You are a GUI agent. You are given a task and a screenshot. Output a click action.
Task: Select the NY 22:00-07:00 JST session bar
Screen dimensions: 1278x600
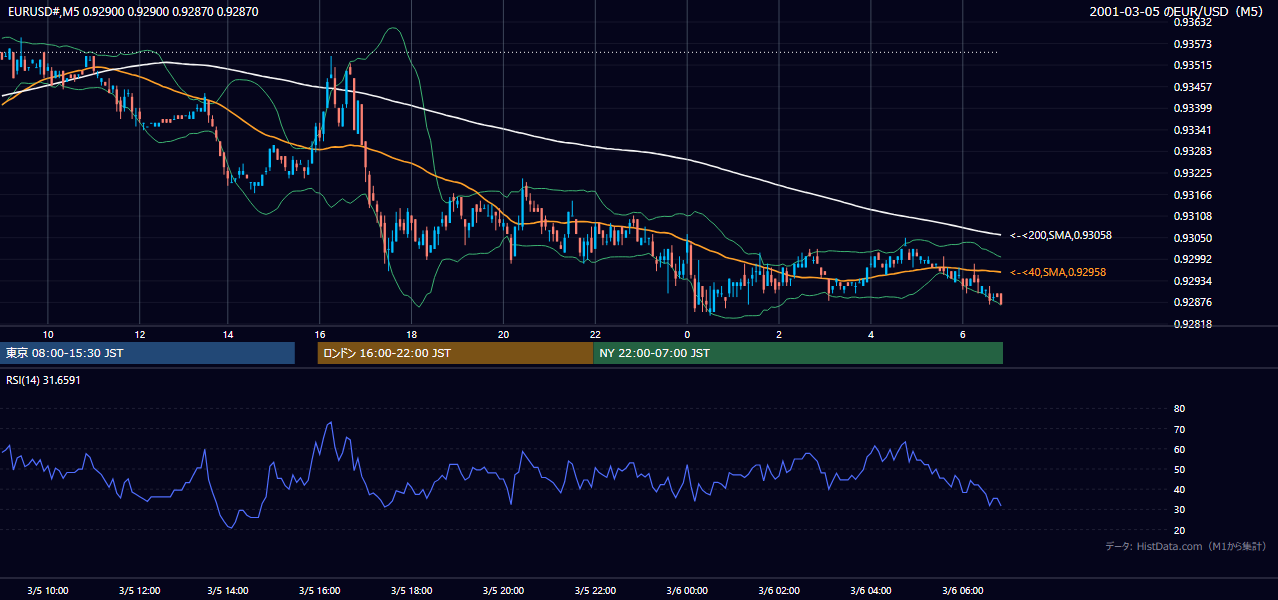pos(798,353)
